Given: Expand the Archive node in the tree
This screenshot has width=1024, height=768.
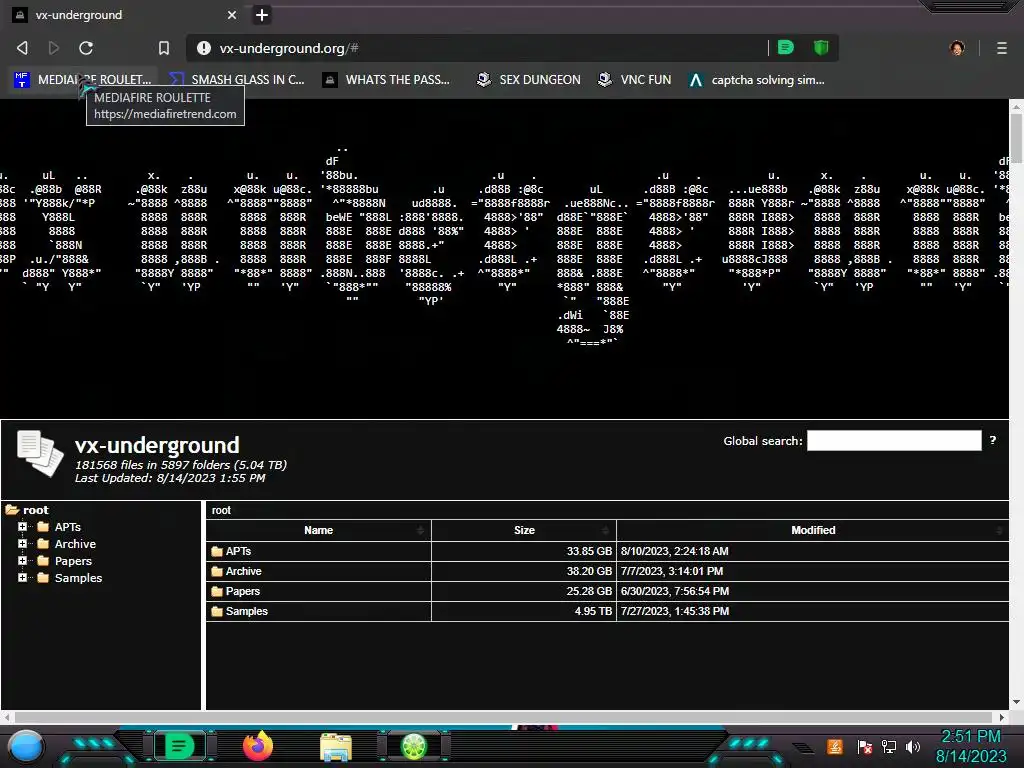Looking at the screenshot, I should pos(22,543).
